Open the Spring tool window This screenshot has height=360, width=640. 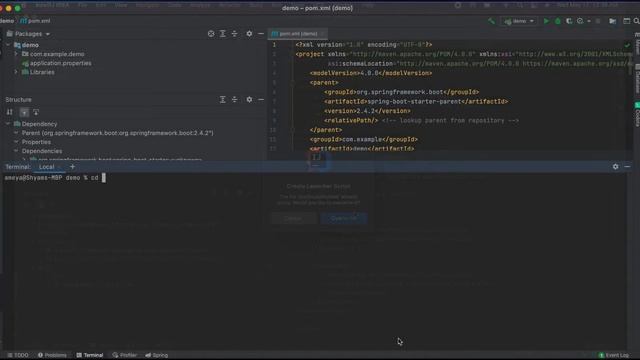(x=157, y=355)
